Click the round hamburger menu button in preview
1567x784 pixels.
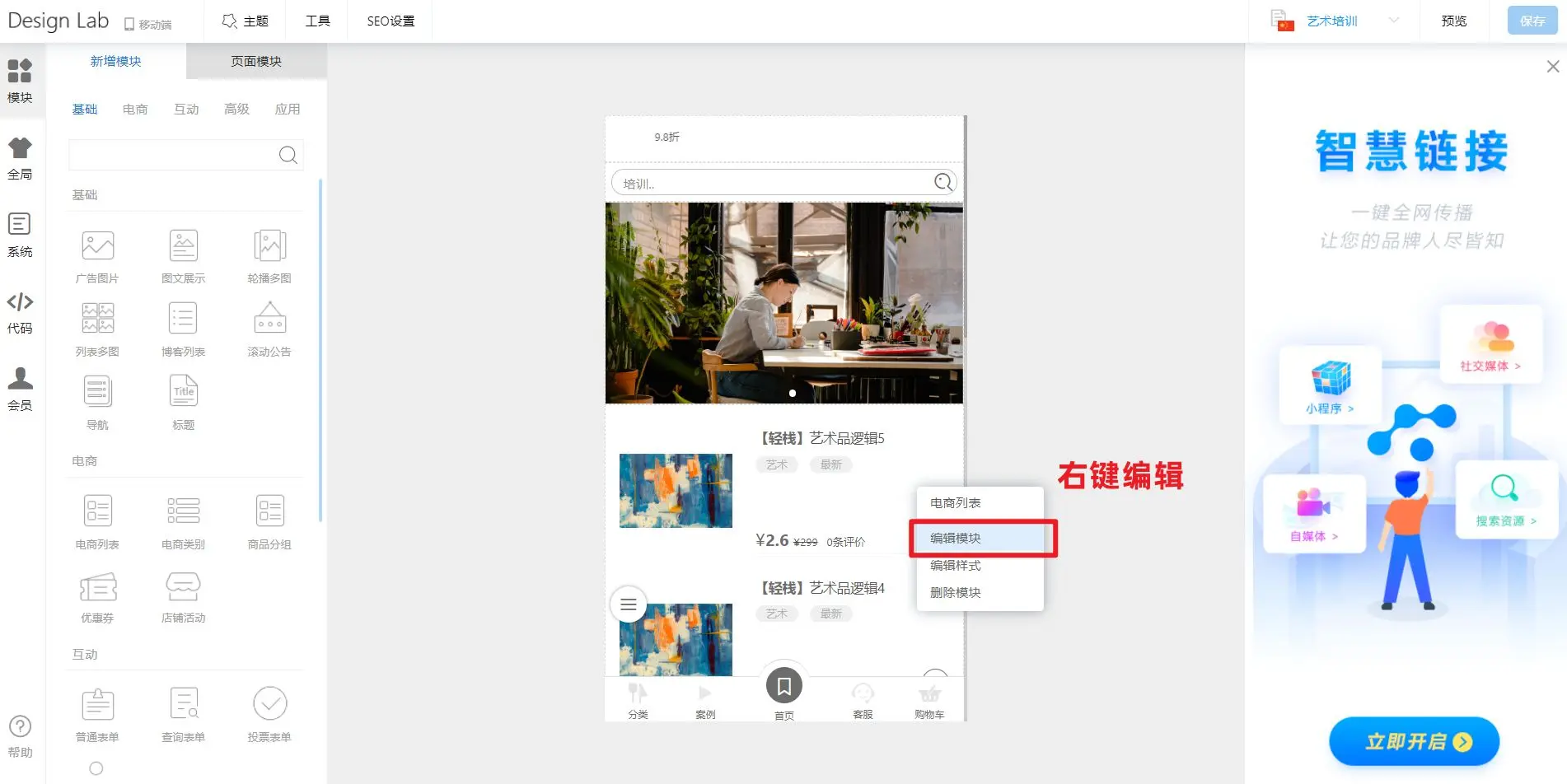click(628, 604)
